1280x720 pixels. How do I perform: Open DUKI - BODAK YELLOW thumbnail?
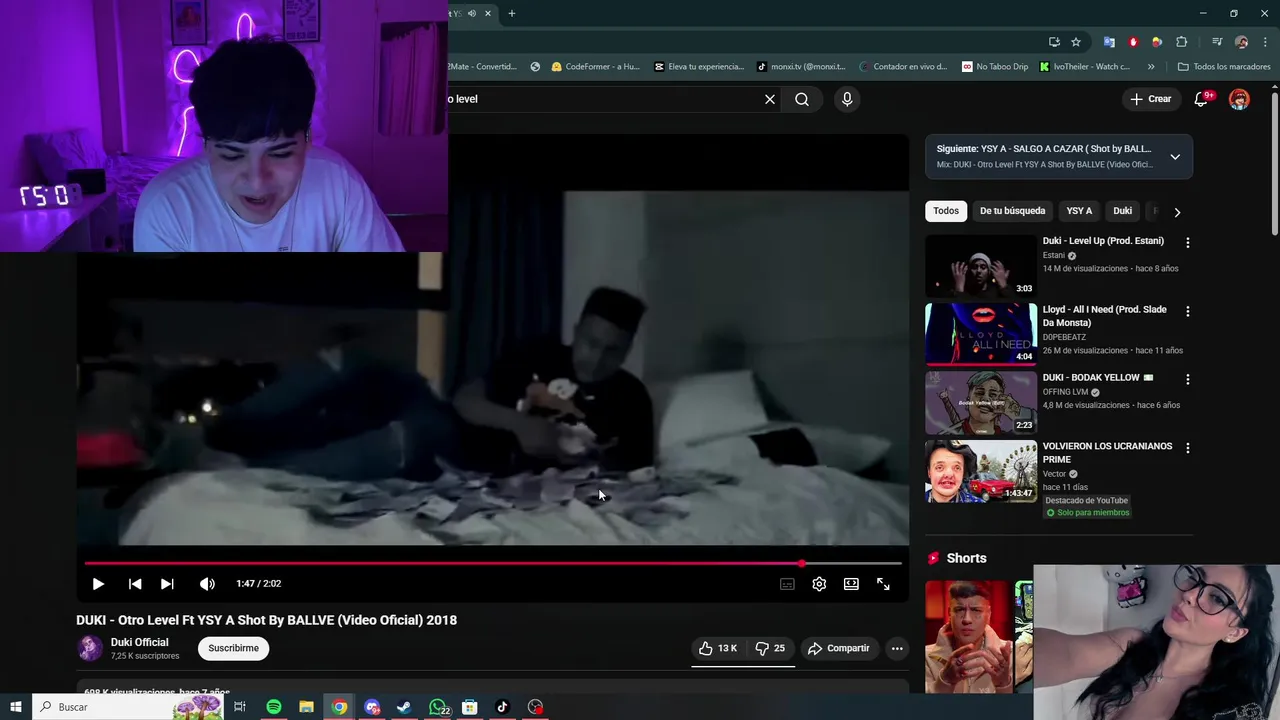click(981, 402)
